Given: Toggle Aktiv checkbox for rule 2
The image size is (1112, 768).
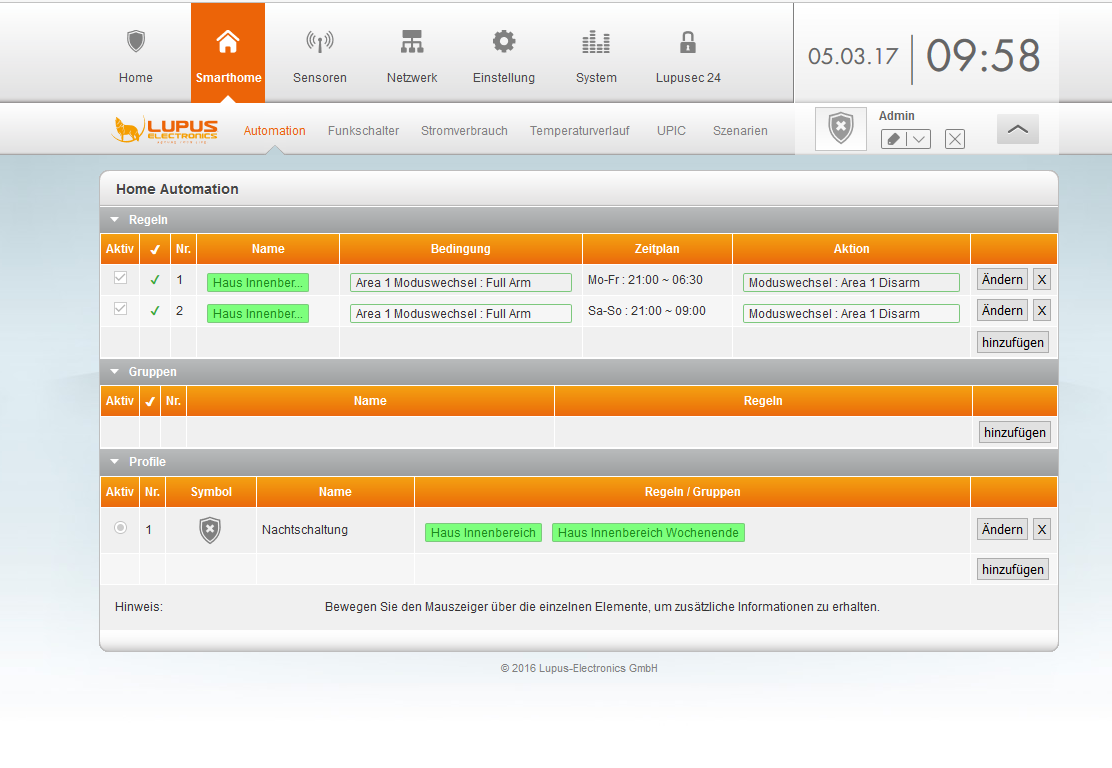Looking at the screenshot, I should point(120,310).
